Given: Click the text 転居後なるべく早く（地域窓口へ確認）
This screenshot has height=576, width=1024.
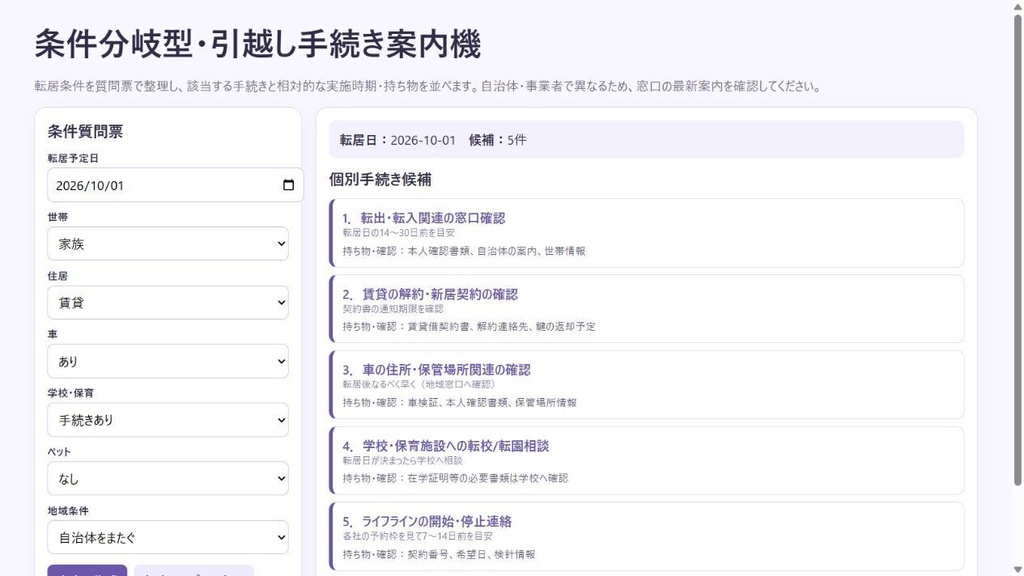Looking at the screenshot, I should (x=419, y=384).
